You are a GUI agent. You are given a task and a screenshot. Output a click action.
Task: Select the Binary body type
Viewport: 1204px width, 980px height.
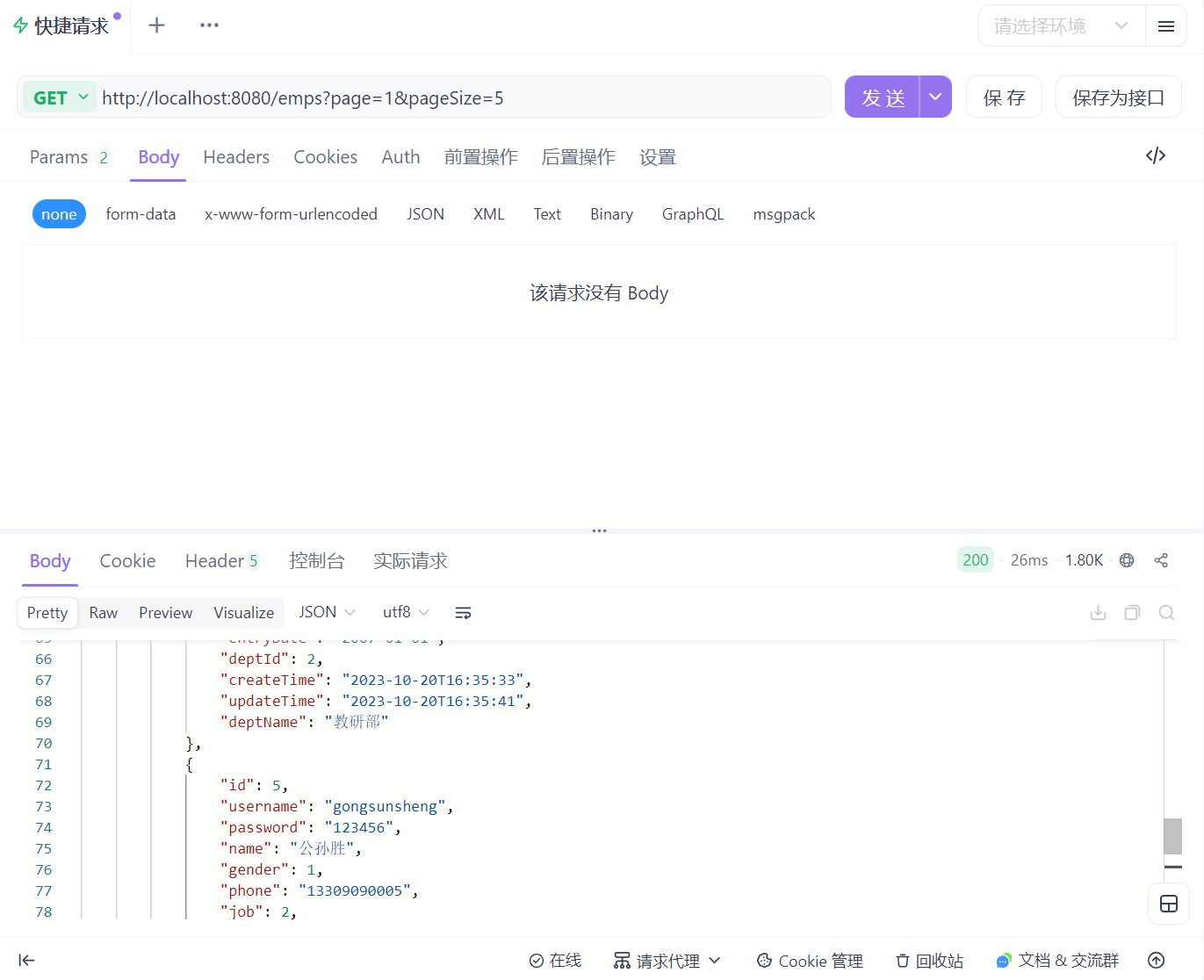click(x=611, y=214)
